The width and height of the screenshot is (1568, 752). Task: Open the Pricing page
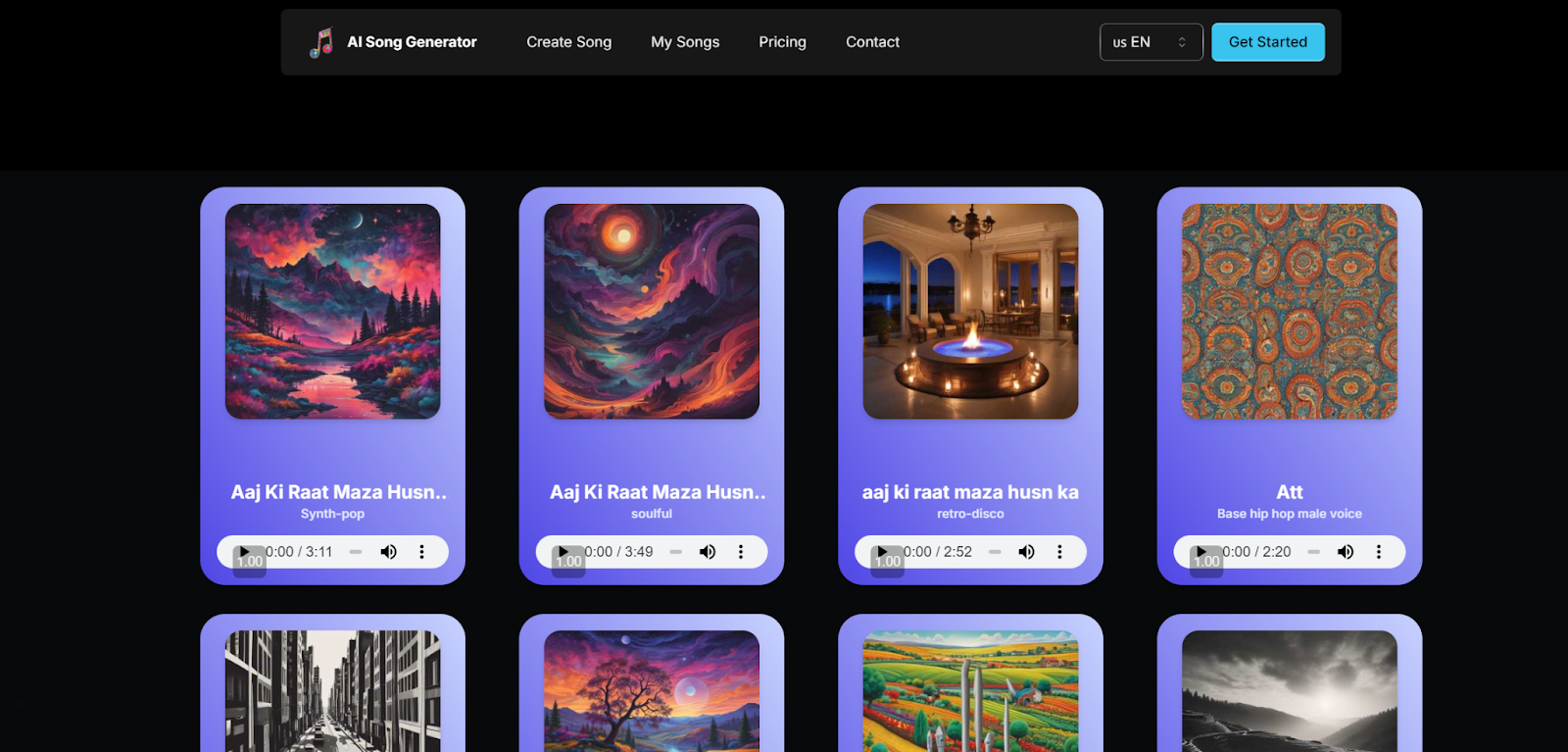pyautogui.click(x=782, y=42)
